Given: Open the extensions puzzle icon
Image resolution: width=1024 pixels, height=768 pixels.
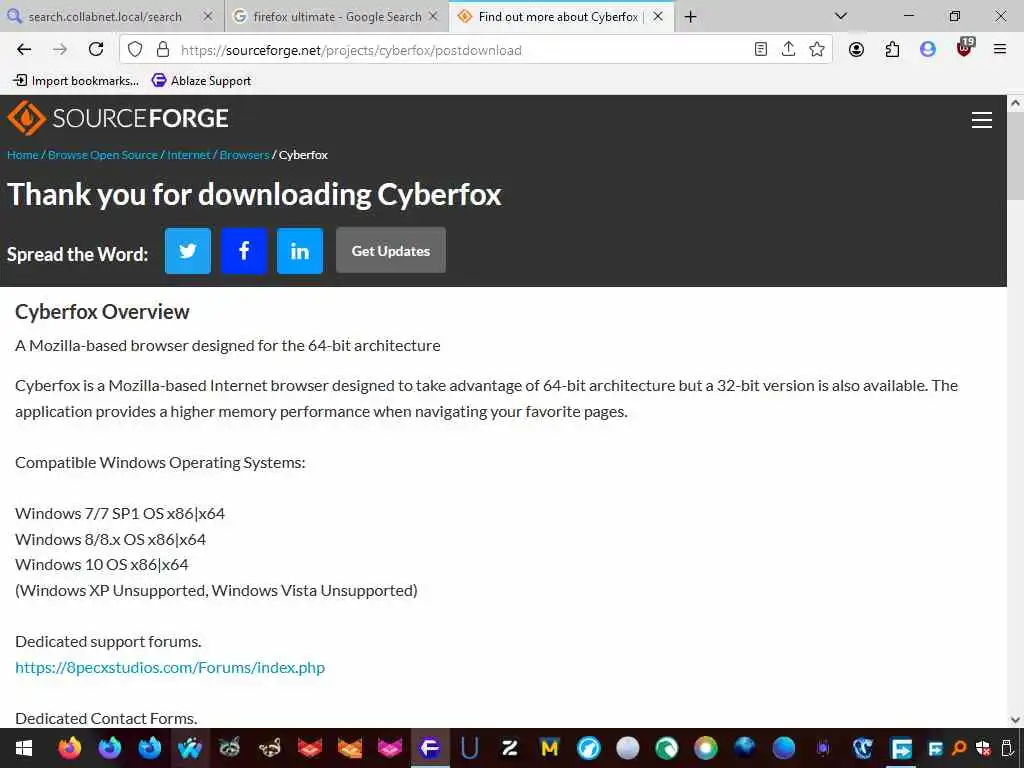Looking at the screenshot, I should pos(892,49).
